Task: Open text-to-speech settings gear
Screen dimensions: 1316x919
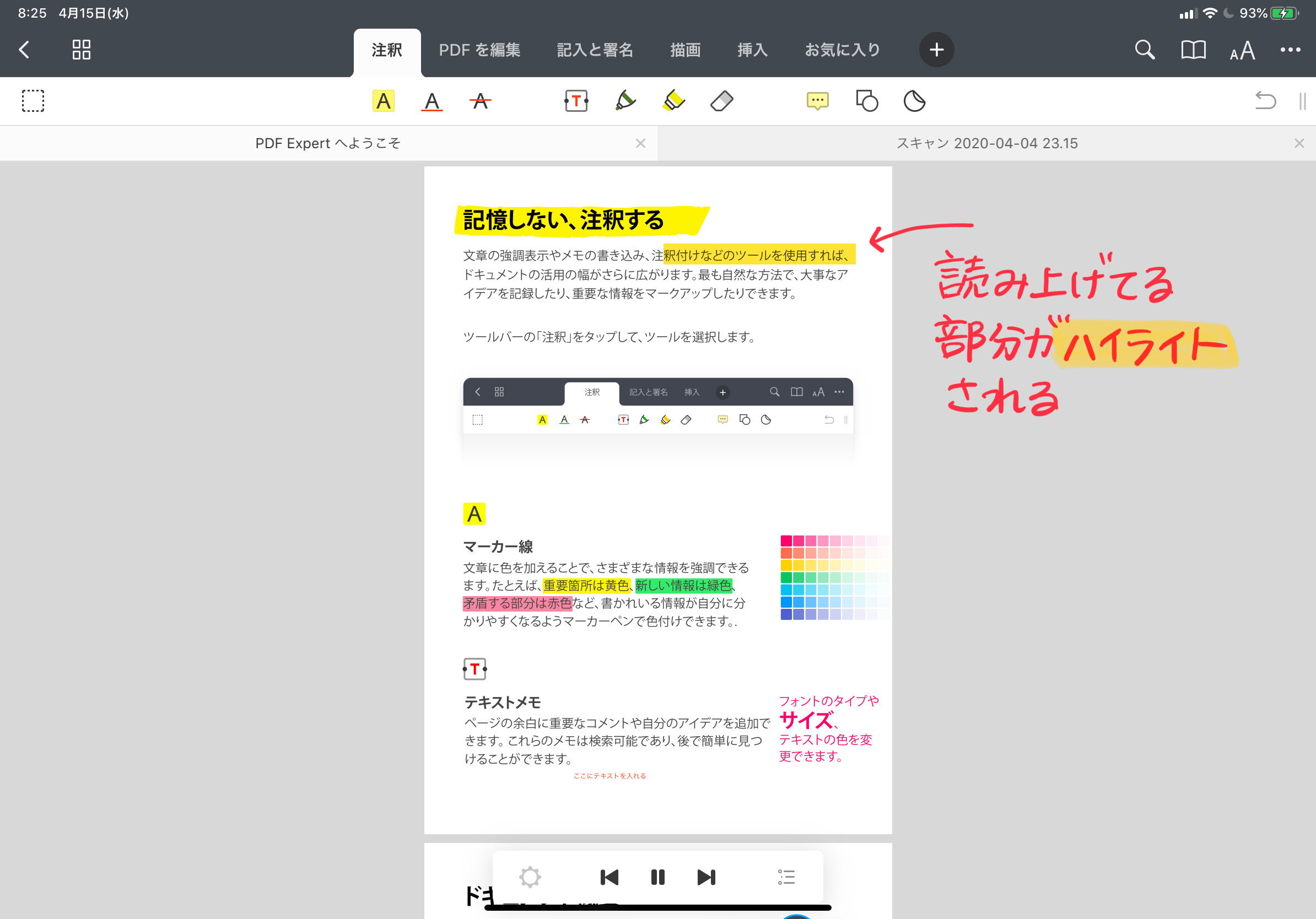Action: click(x=530, y=877)
